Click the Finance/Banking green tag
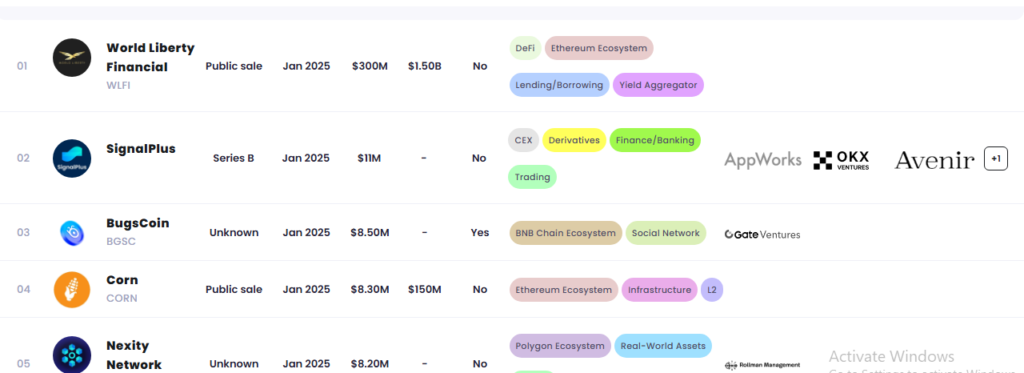Screen dimensions: 1024x373 pos(655,140)
